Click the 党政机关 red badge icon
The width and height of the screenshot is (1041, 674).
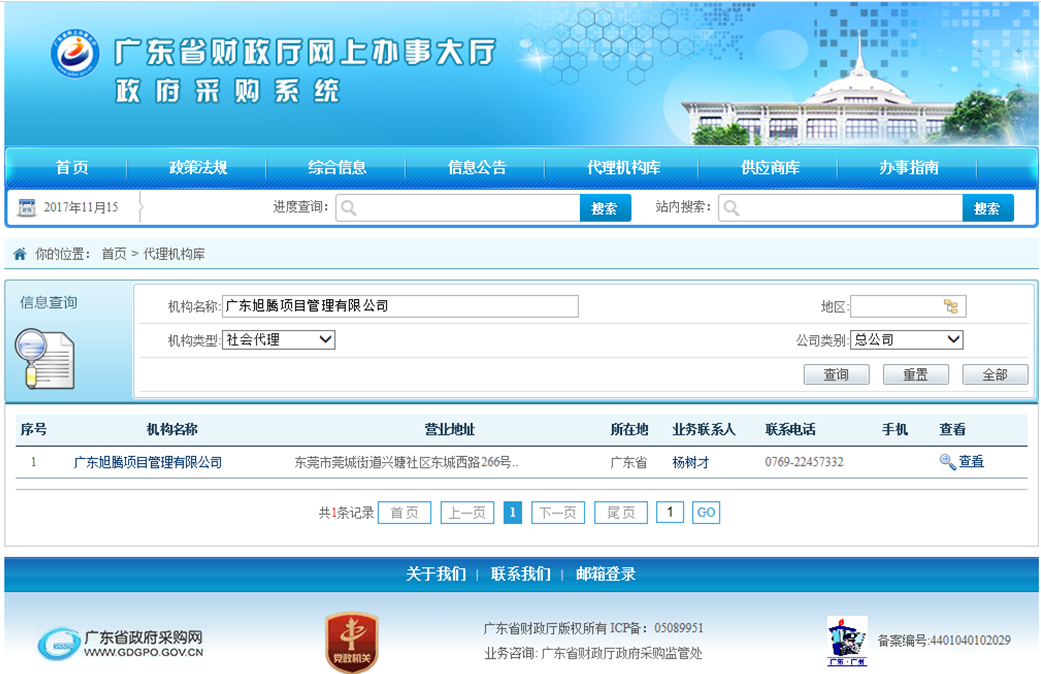(x=352, y=642)
